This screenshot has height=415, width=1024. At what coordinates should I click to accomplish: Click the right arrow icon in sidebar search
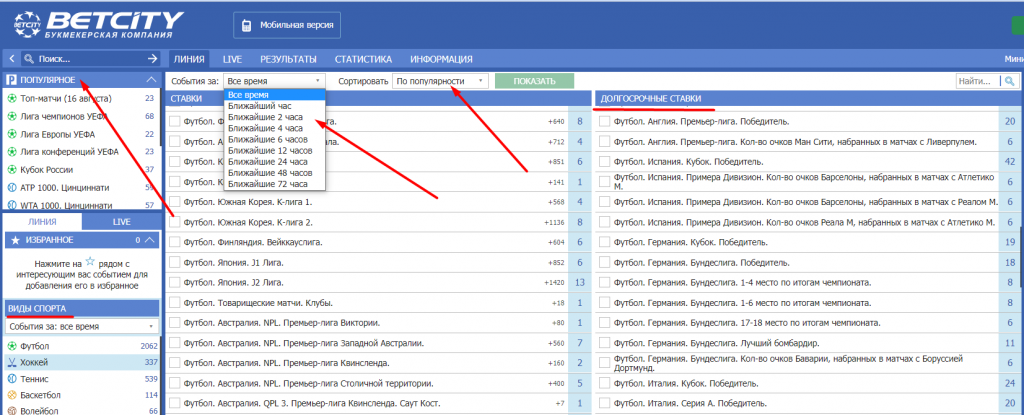tap(152, 59)
